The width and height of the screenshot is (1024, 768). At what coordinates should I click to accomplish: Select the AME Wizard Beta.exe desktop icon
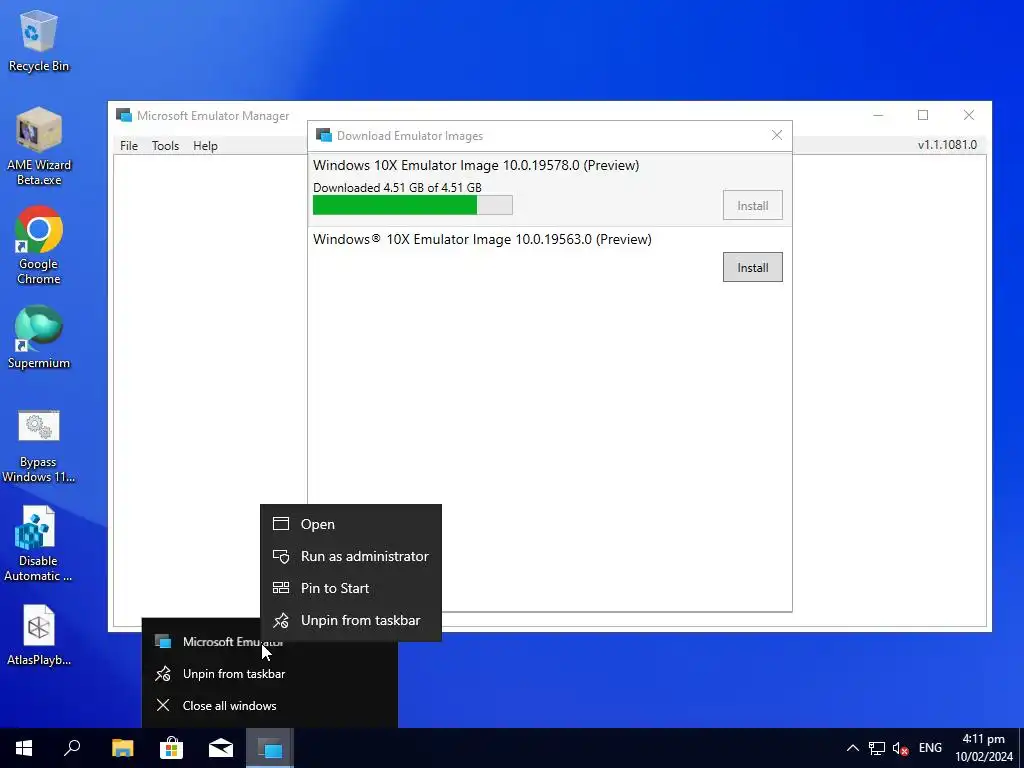tap(39, 146)
